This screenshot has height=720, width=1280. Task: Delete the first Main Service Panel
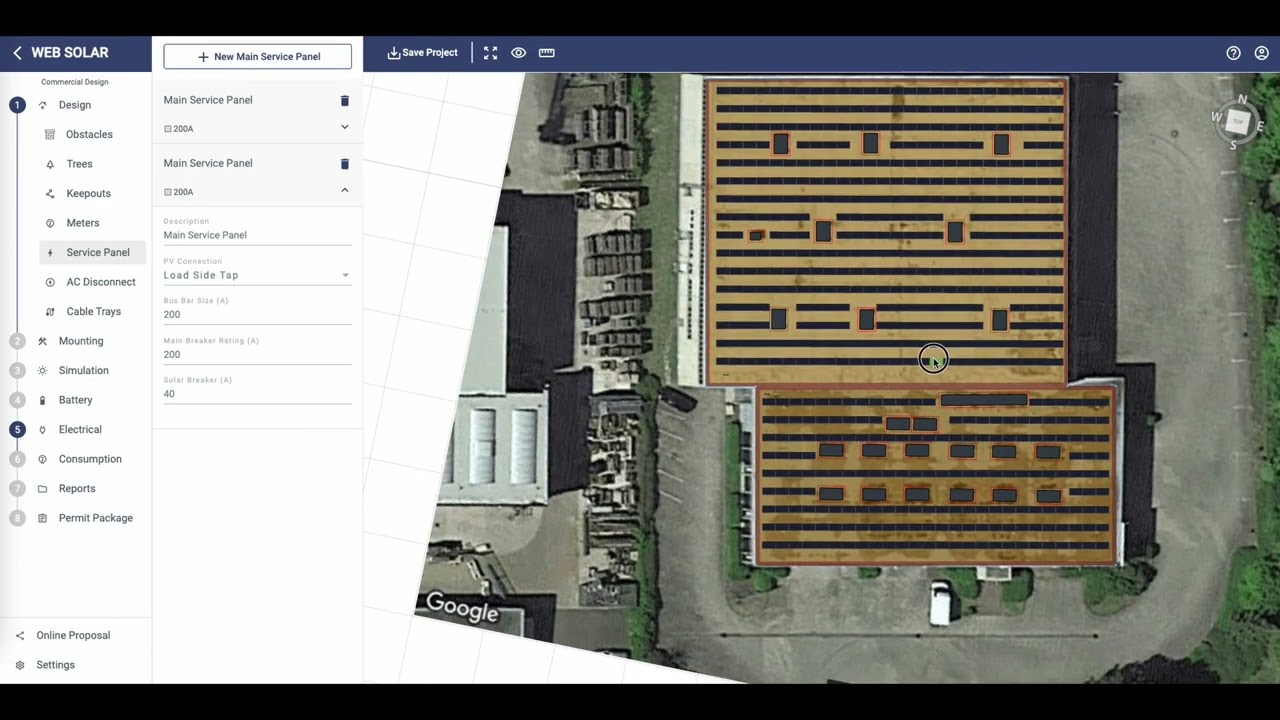pyautogui.click(x=345, y=100)
